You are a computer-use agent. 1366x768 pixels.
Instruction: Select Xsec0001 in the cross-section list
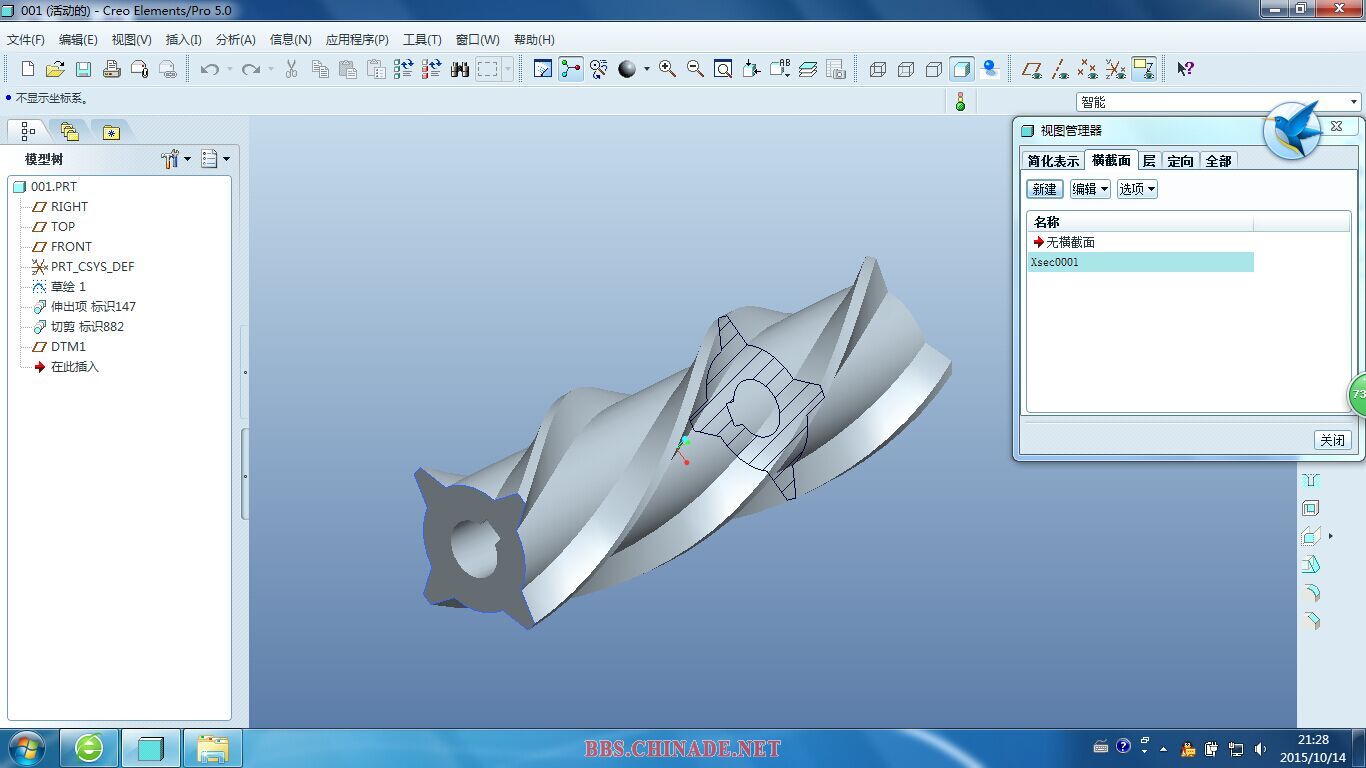1055,262
